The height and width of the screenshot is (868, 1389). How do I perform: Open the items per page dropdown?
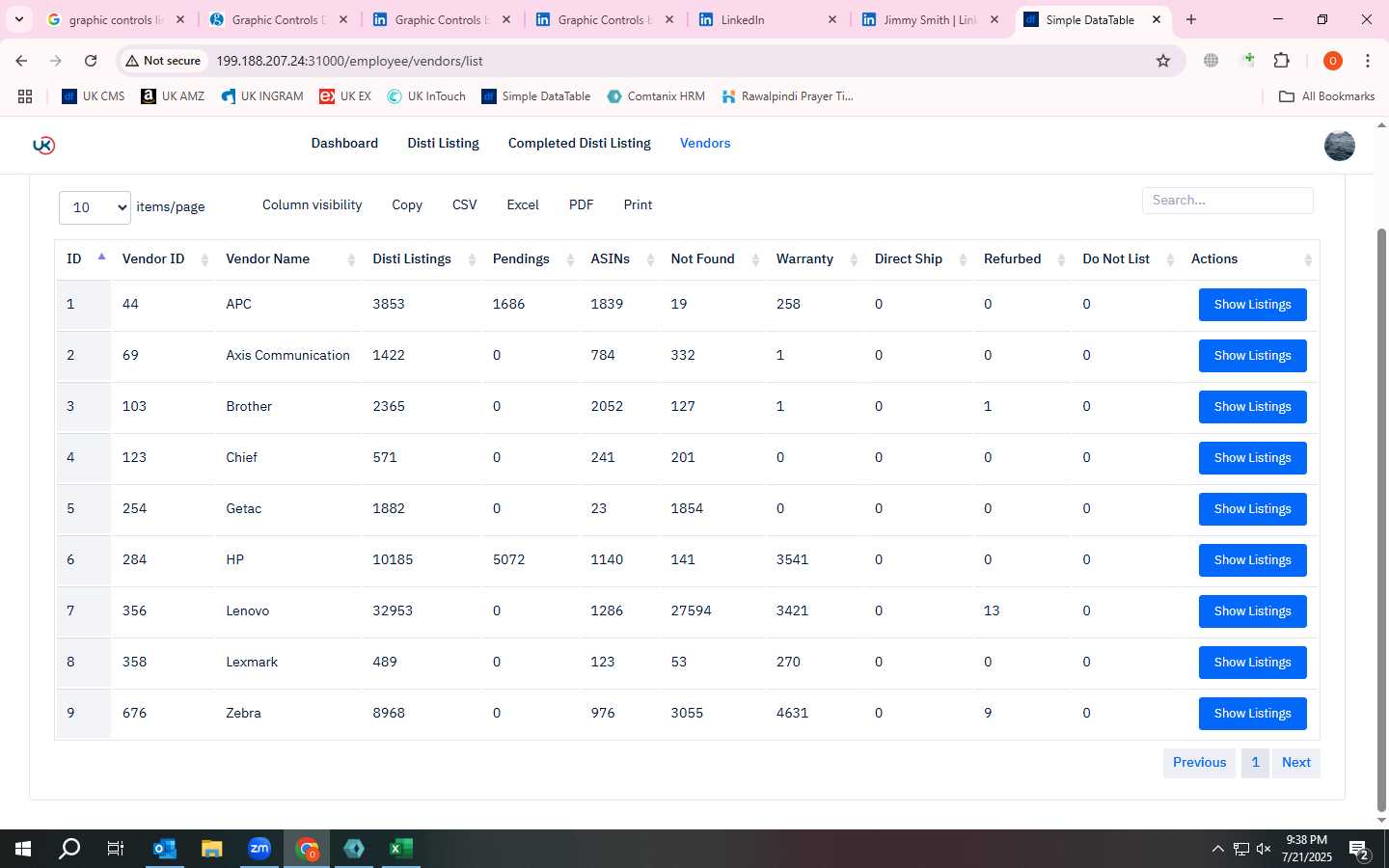(x=95, y=207)
